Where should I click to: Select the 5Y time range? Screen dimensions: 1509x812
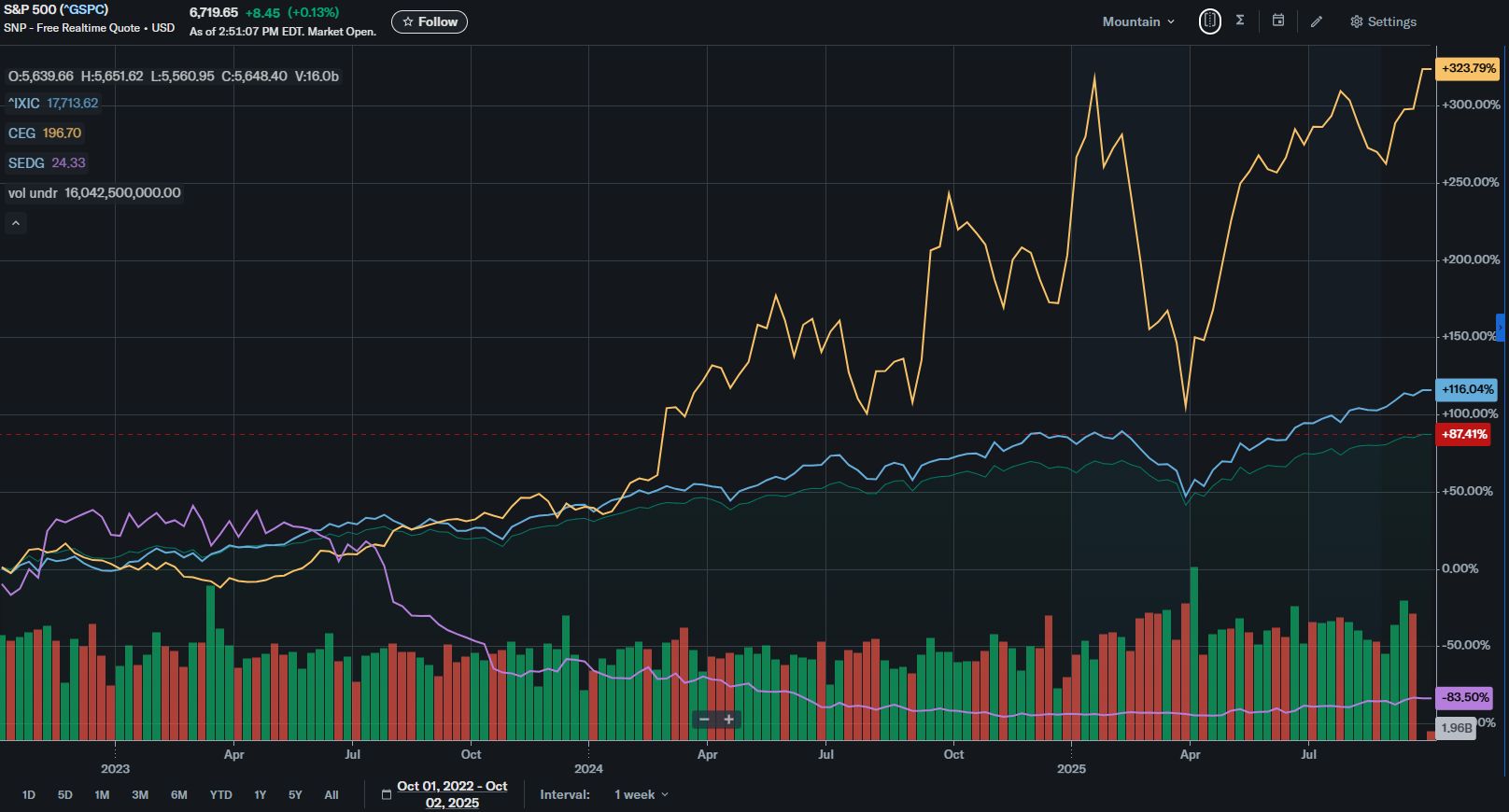coord(295,794)
